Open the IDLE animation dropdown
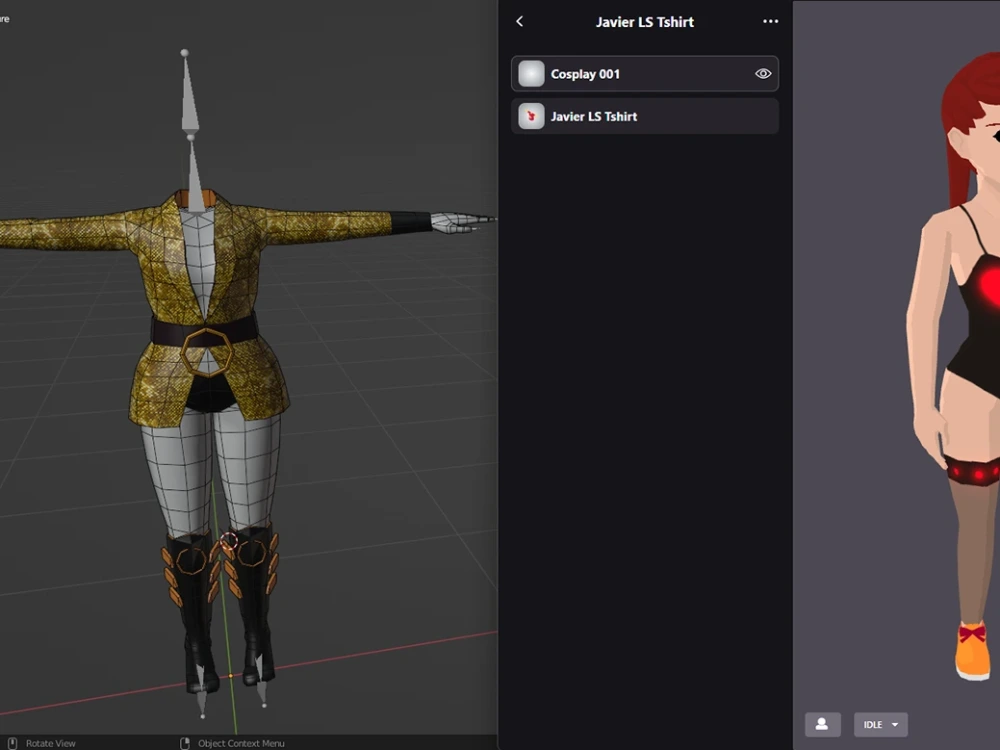The image size is (1000, 750). pyautogui.click(x=881, y=724)
